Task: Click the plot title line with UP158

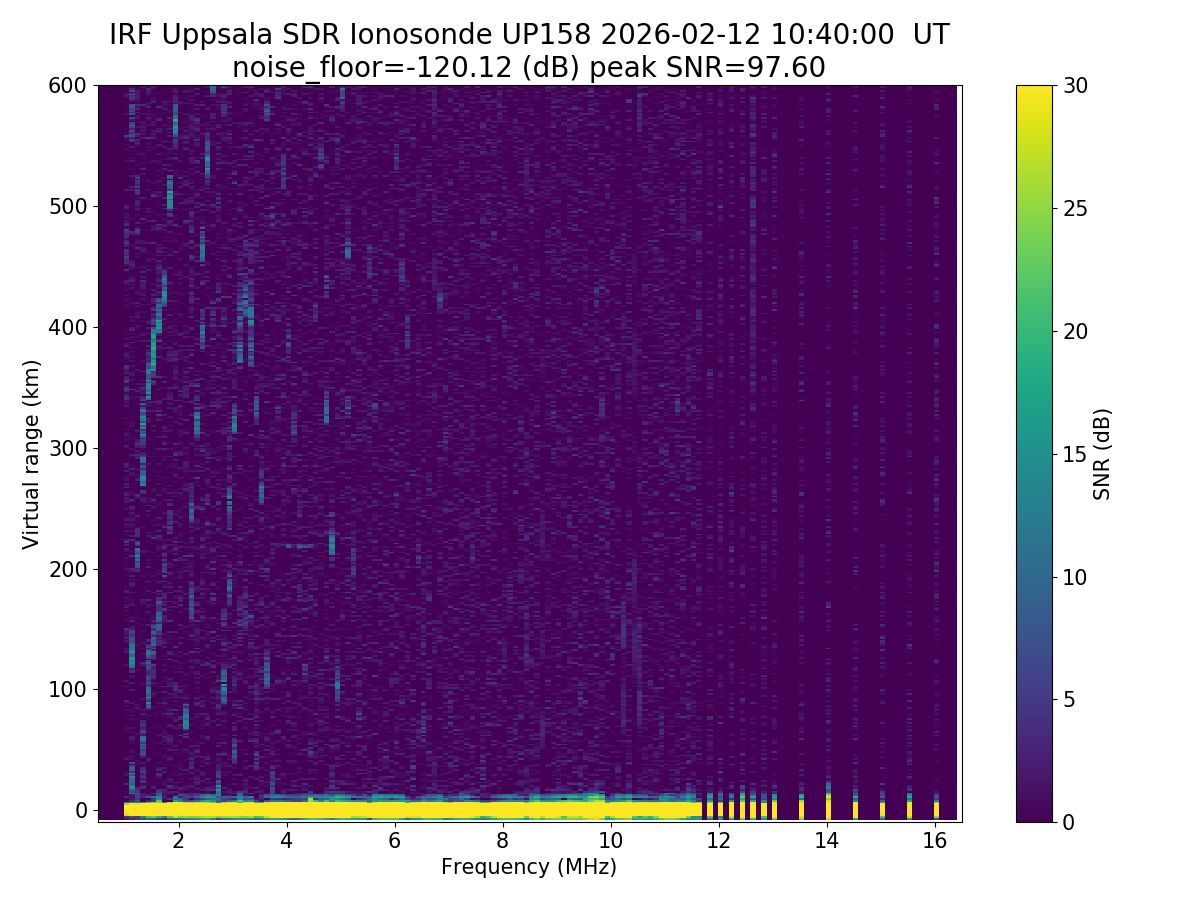Action: (x=529, y=35)
